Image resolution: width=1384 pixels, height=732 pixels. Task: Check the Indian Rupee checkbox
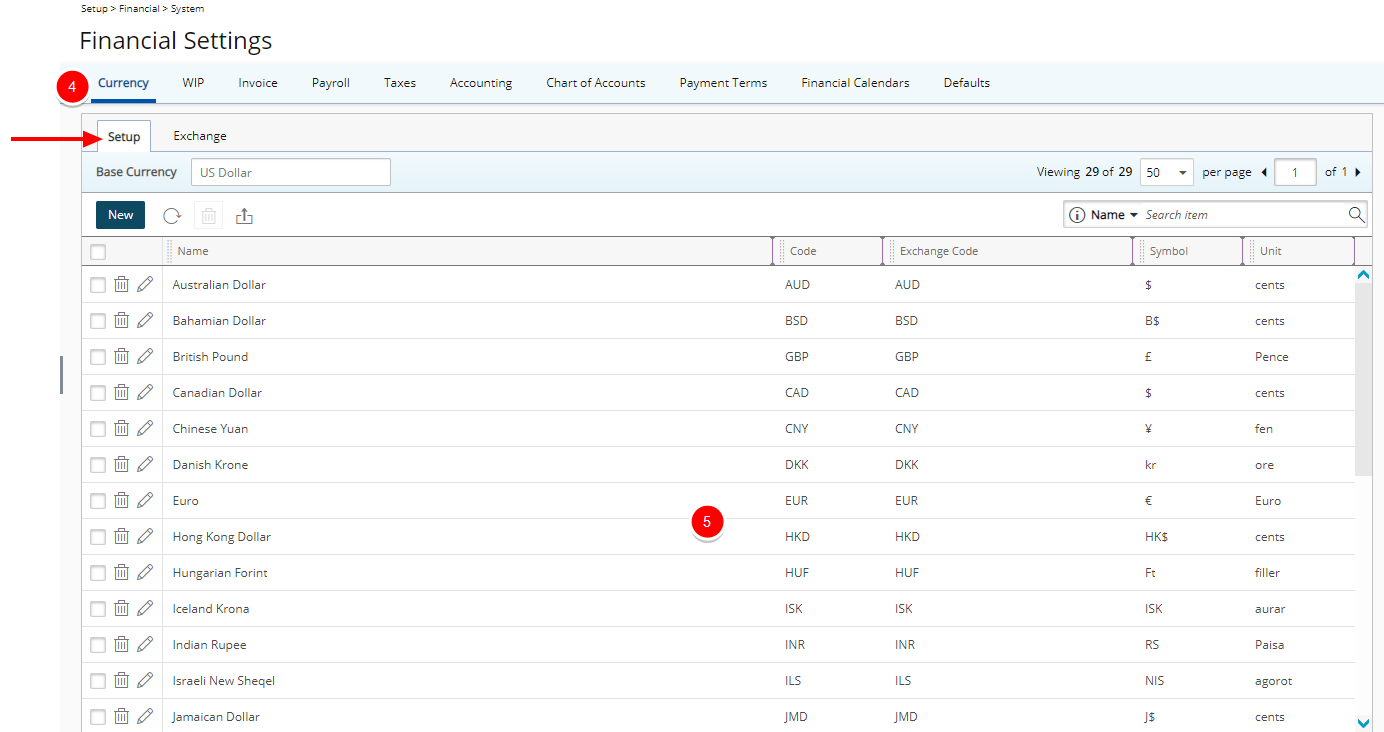pos(98,645)
